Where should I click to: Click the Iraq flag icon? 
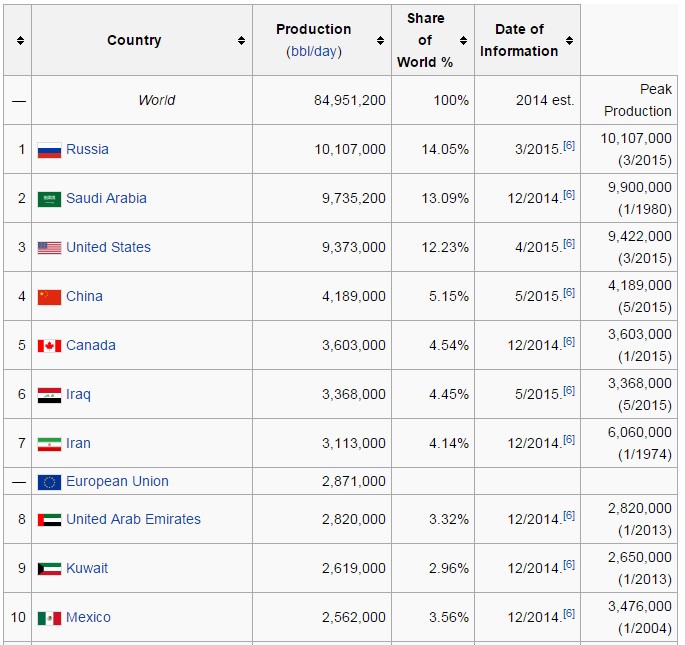pyautogui.click(x=49, y=395)
